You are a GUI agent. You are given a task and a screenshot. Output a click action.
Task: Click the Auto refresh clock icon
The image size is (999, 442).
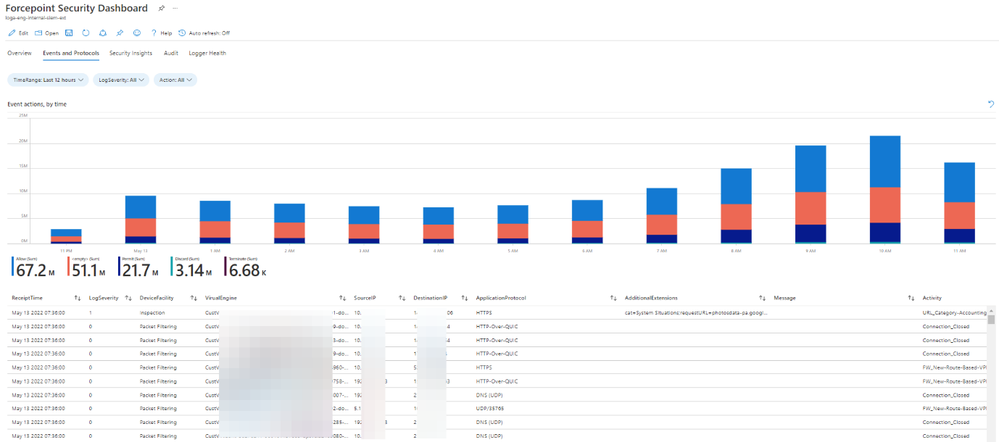[182, 32]
